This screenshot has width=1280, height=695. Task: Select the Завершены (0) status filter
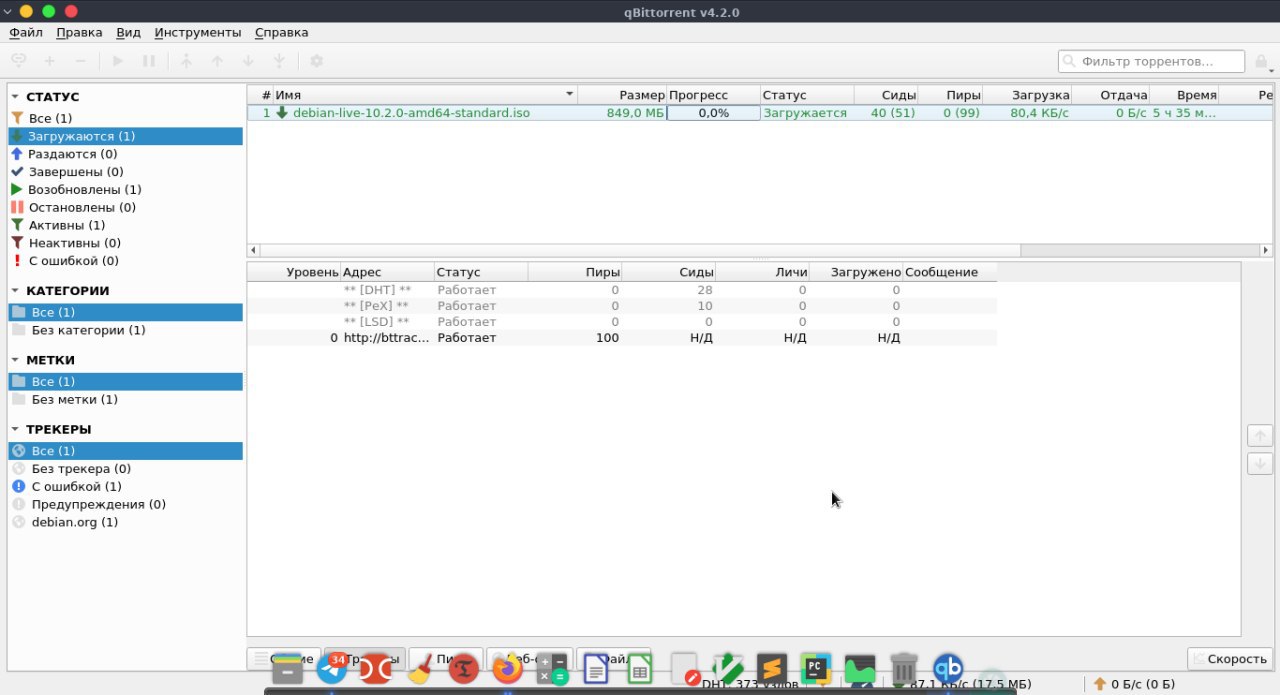coord(125,172)
